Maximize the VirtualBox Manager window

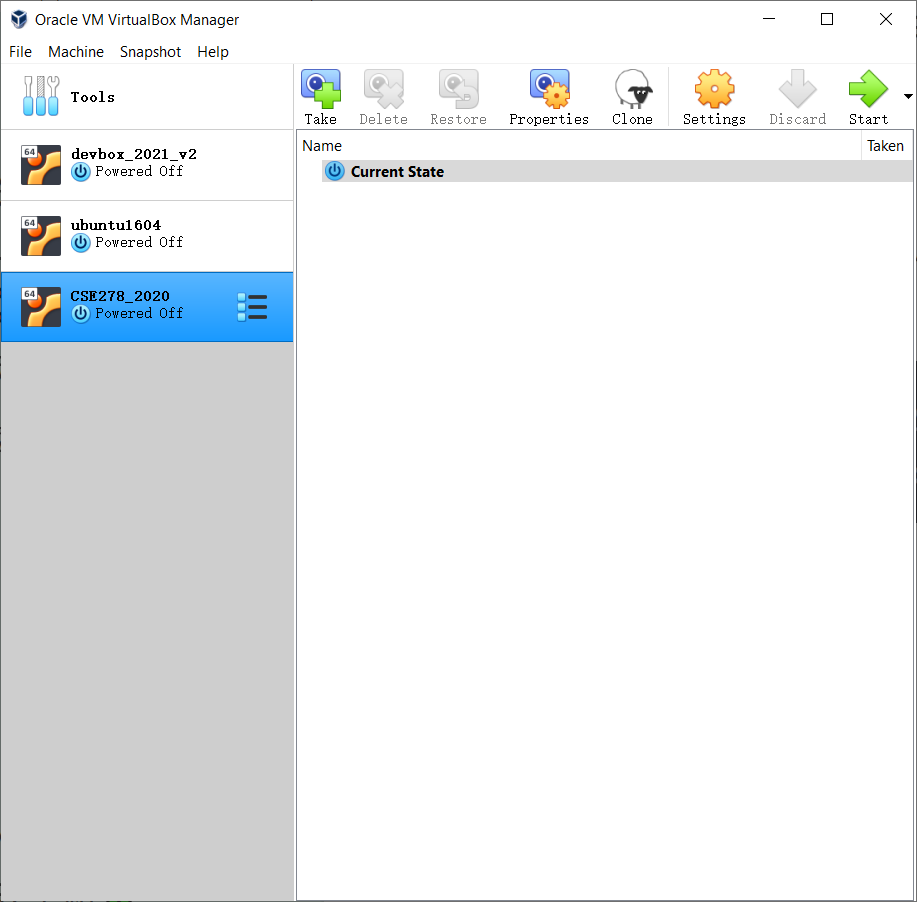click(x=827, y=19)
